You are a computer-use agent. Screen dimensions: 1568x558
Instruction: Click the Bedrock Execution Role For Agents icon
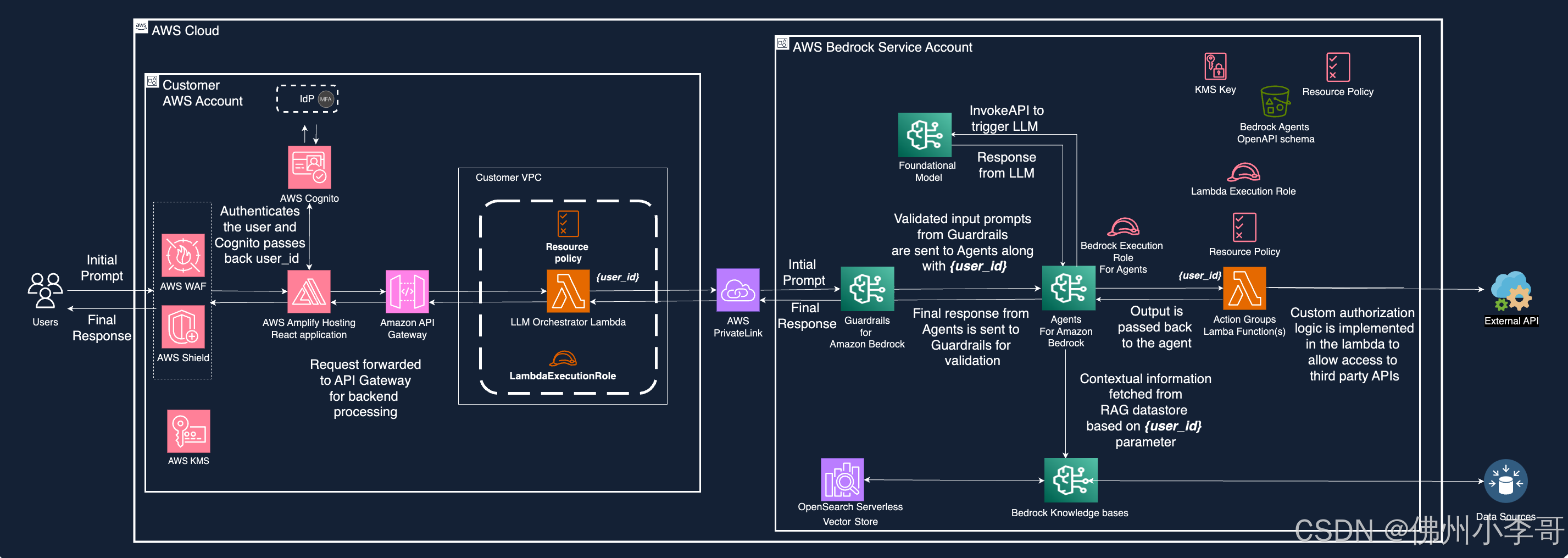pos(1122,227)
